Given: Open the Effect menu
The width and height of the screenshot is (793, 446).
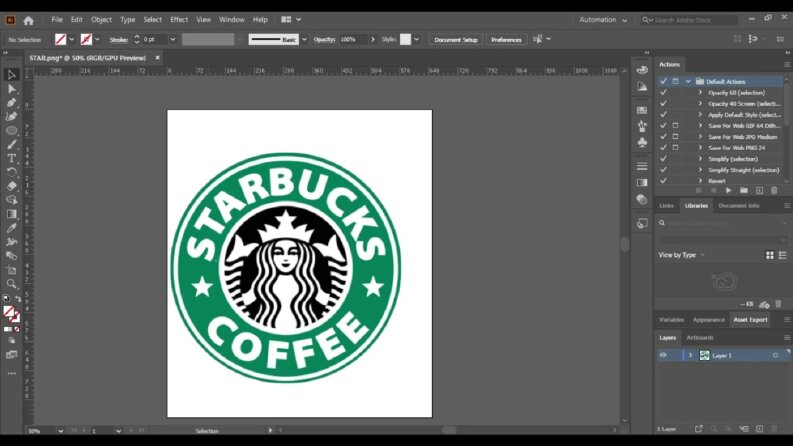Looking at the screenshot, I should click(x=179, y=20).
